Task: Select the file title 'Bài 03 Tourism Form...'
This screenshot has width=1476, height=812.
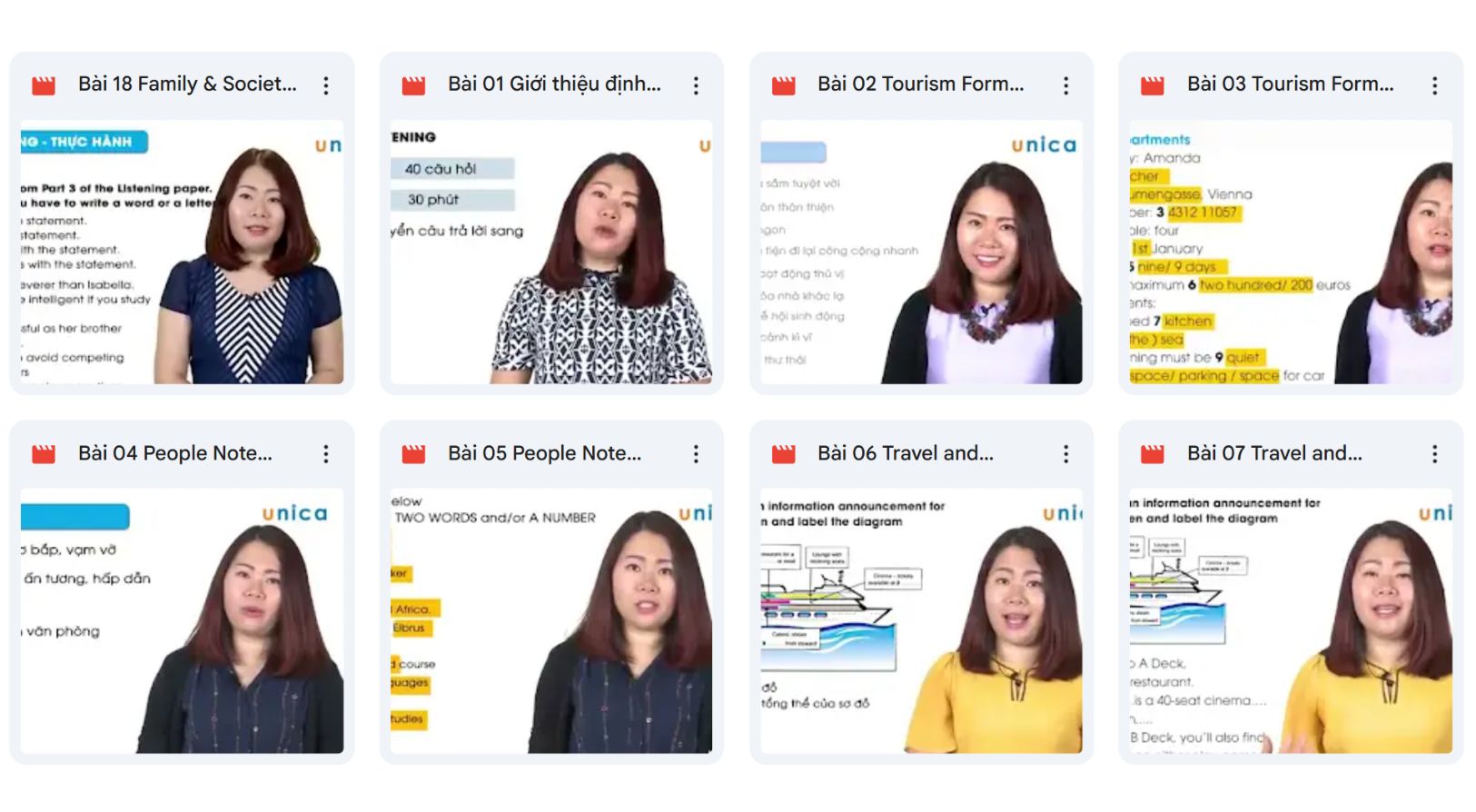Action: (1290, 84)
